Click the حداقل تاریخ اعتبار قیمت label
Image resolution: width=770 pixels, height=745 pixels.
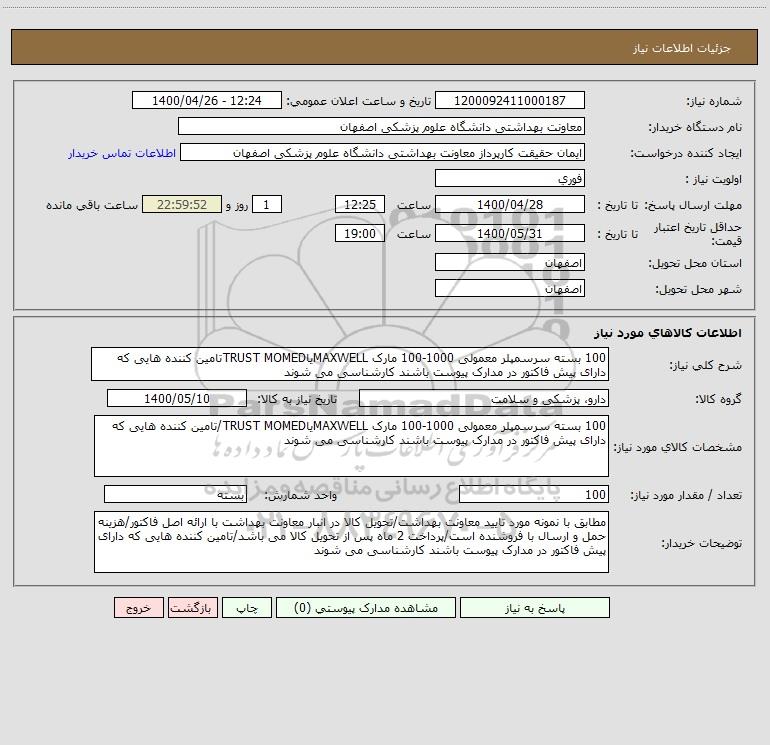[x=697, y=234]
